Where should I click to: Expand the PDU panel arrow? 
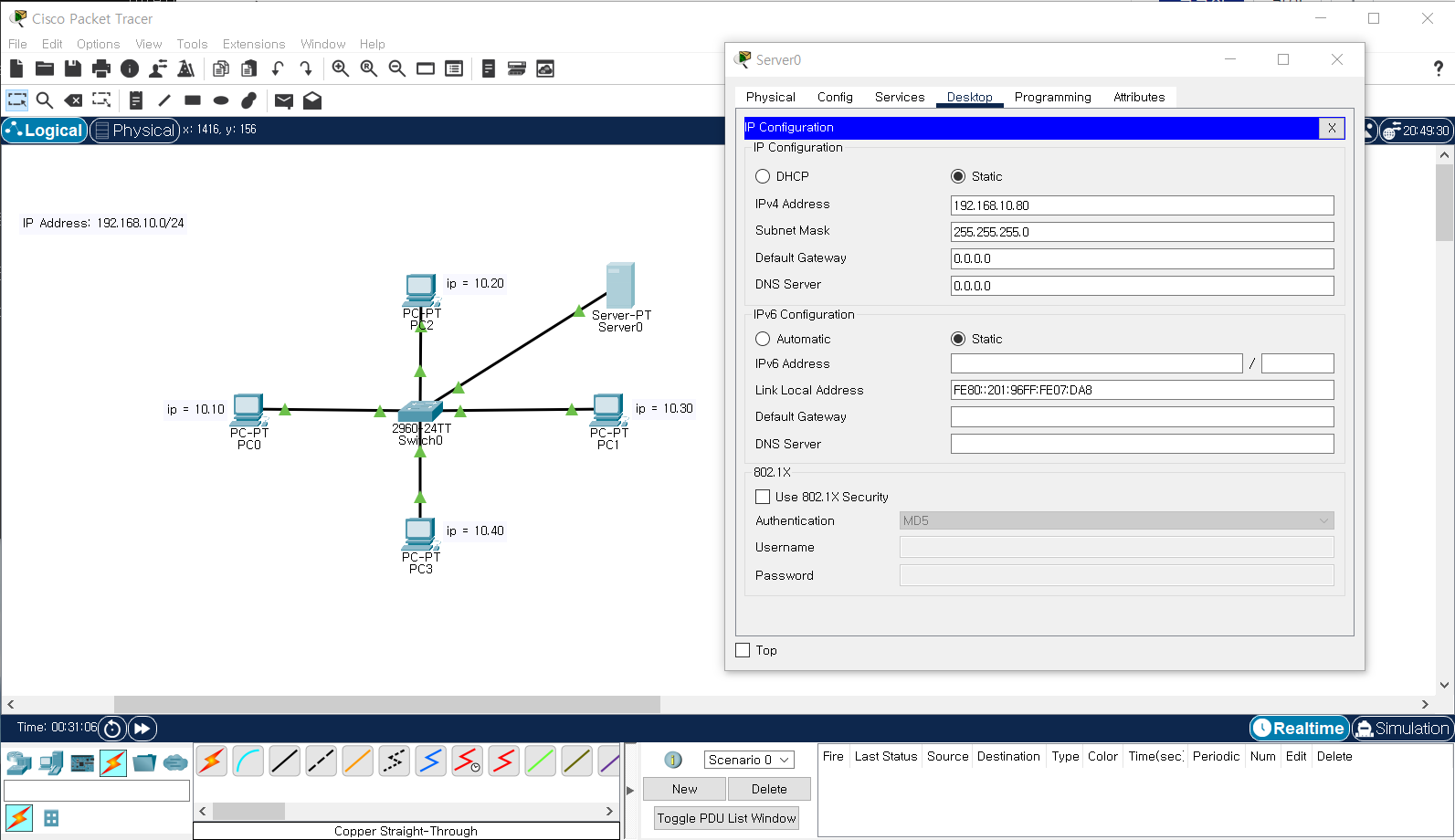point(630,791)
